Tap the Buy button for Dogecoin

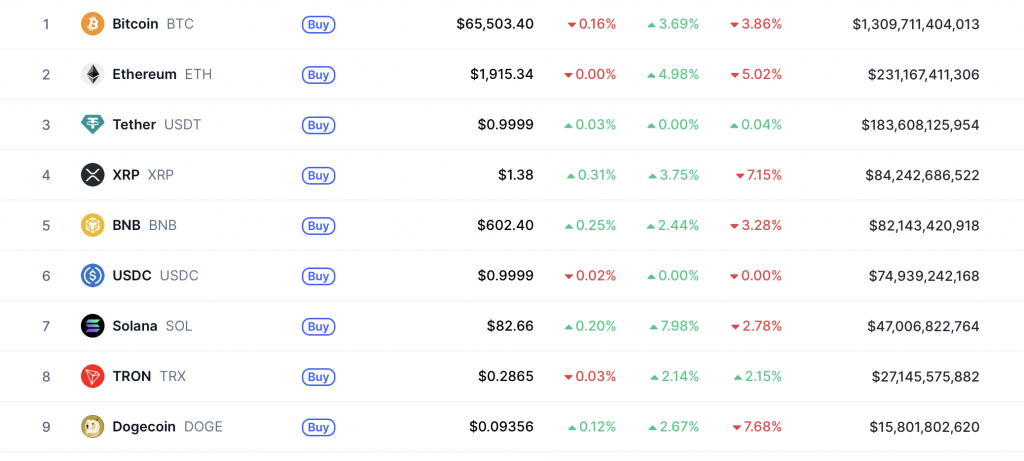pos(318,427)
